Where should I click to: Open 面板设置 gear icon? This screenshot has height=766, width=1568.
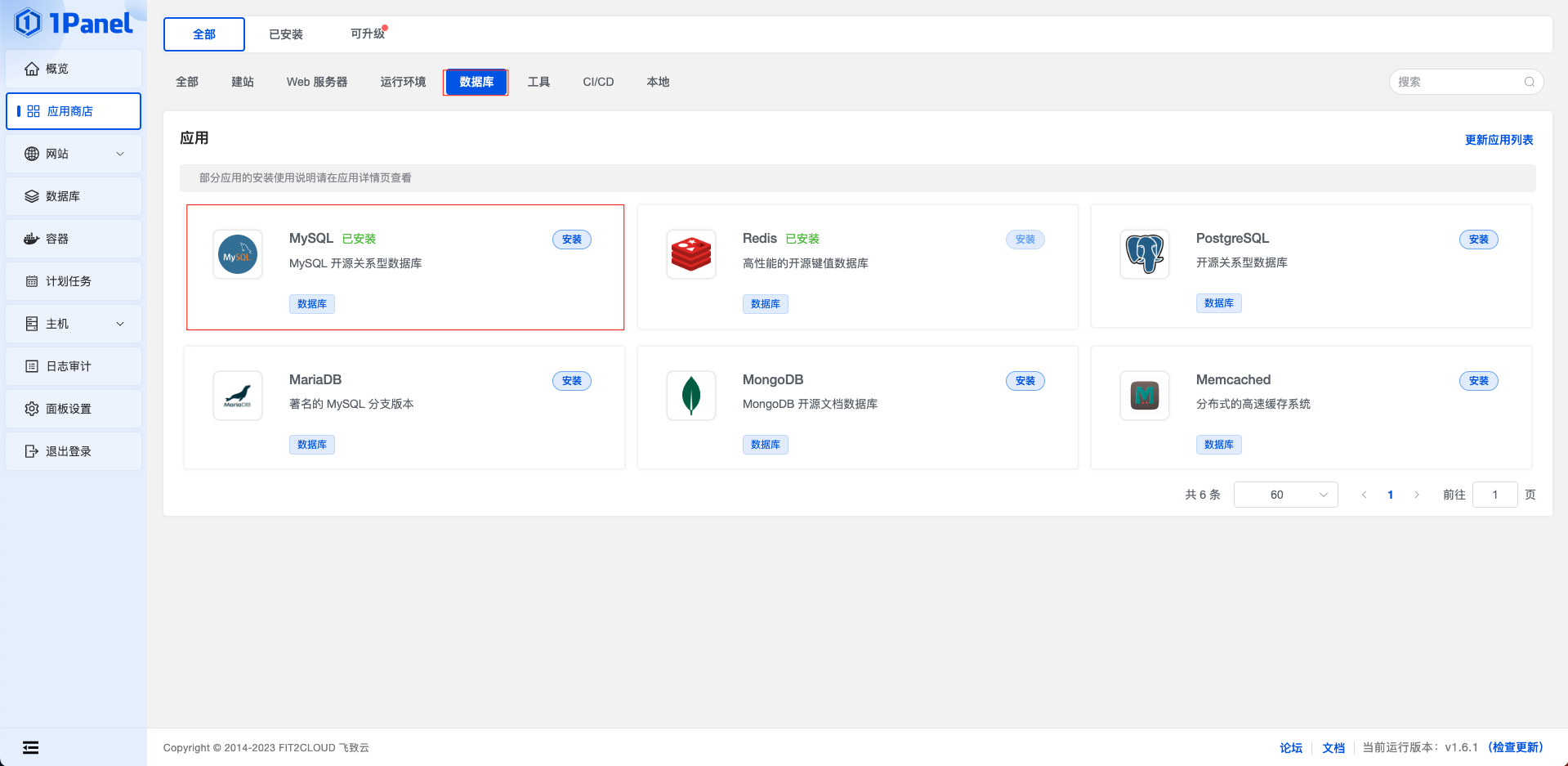(32, 409)
